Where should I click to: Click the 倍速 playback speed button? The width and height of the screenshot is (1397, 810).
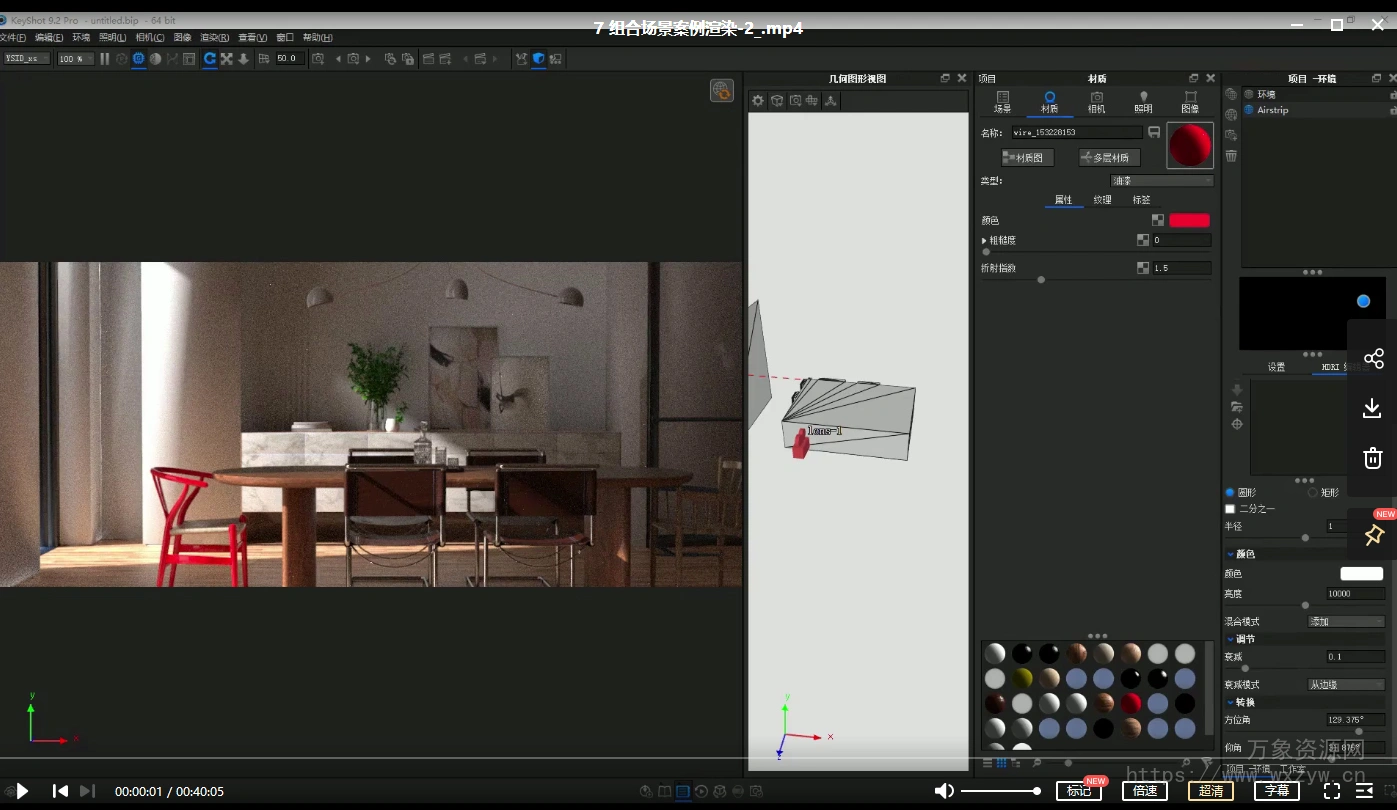point(1145,791)
